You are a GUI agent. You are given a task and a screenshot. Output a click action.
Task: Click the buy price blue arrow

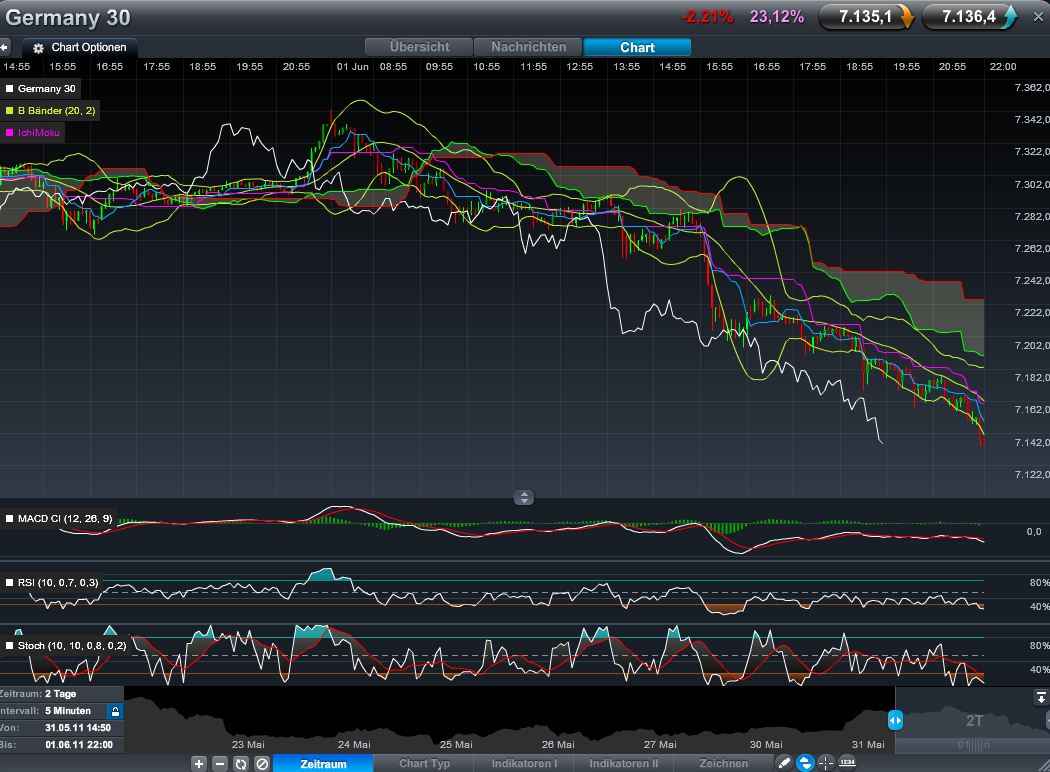(1009, 17)
